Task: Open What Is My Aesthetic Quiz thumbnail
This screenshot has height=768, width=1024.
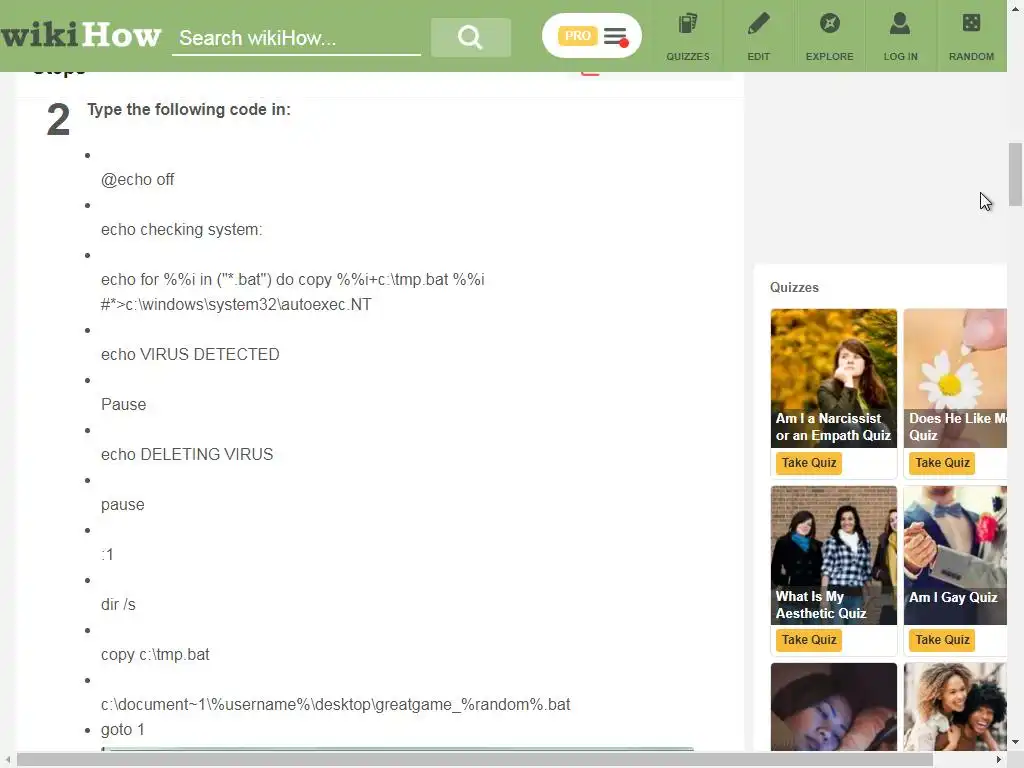Action: pyautogui.click(x=833, y=555)
